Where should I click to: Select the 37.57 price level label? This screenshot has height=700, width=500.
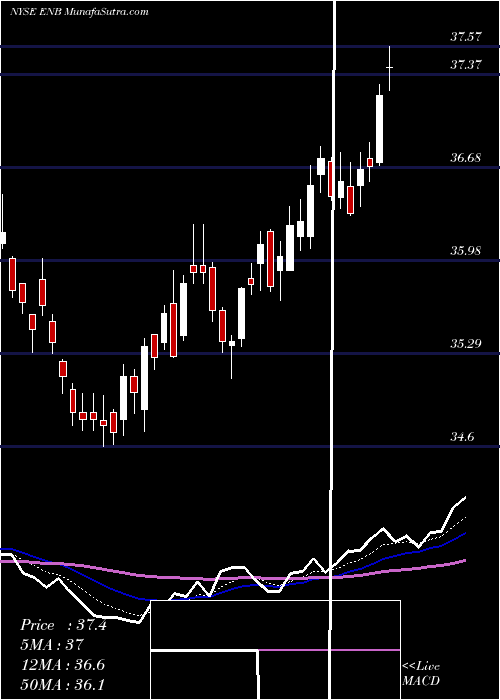[466, 37]
